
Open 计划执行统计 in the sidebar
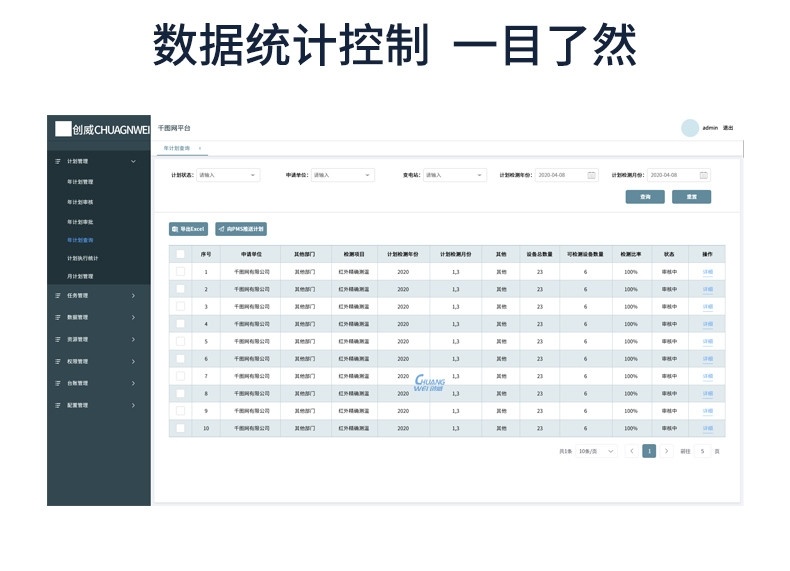(x=83, y=258)
